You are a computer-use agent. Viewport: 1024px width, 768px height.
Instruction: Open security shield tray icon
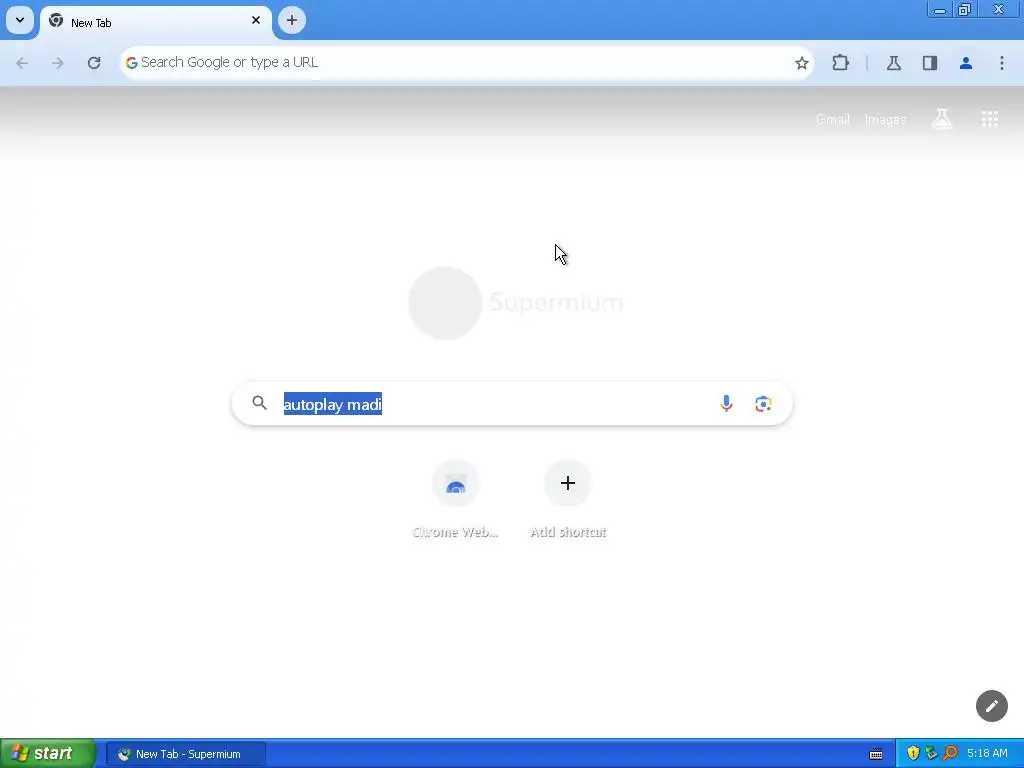913,754
